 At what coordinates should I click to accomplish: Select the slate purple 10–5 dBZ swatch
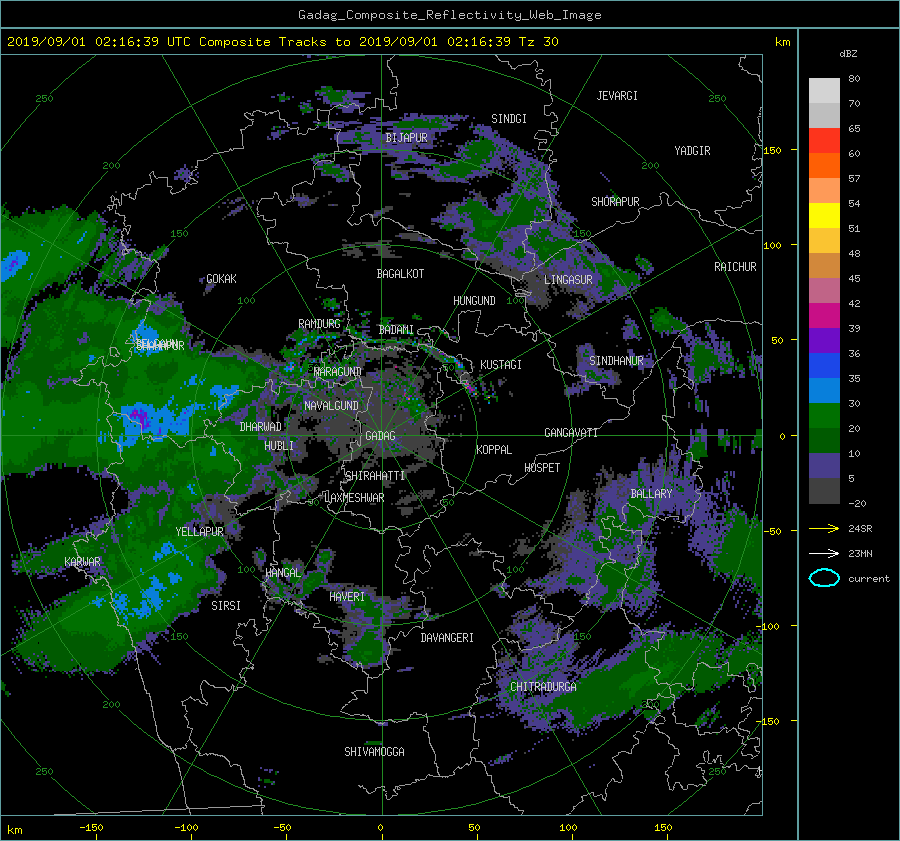pyautogui.click(x=824, y=466)
